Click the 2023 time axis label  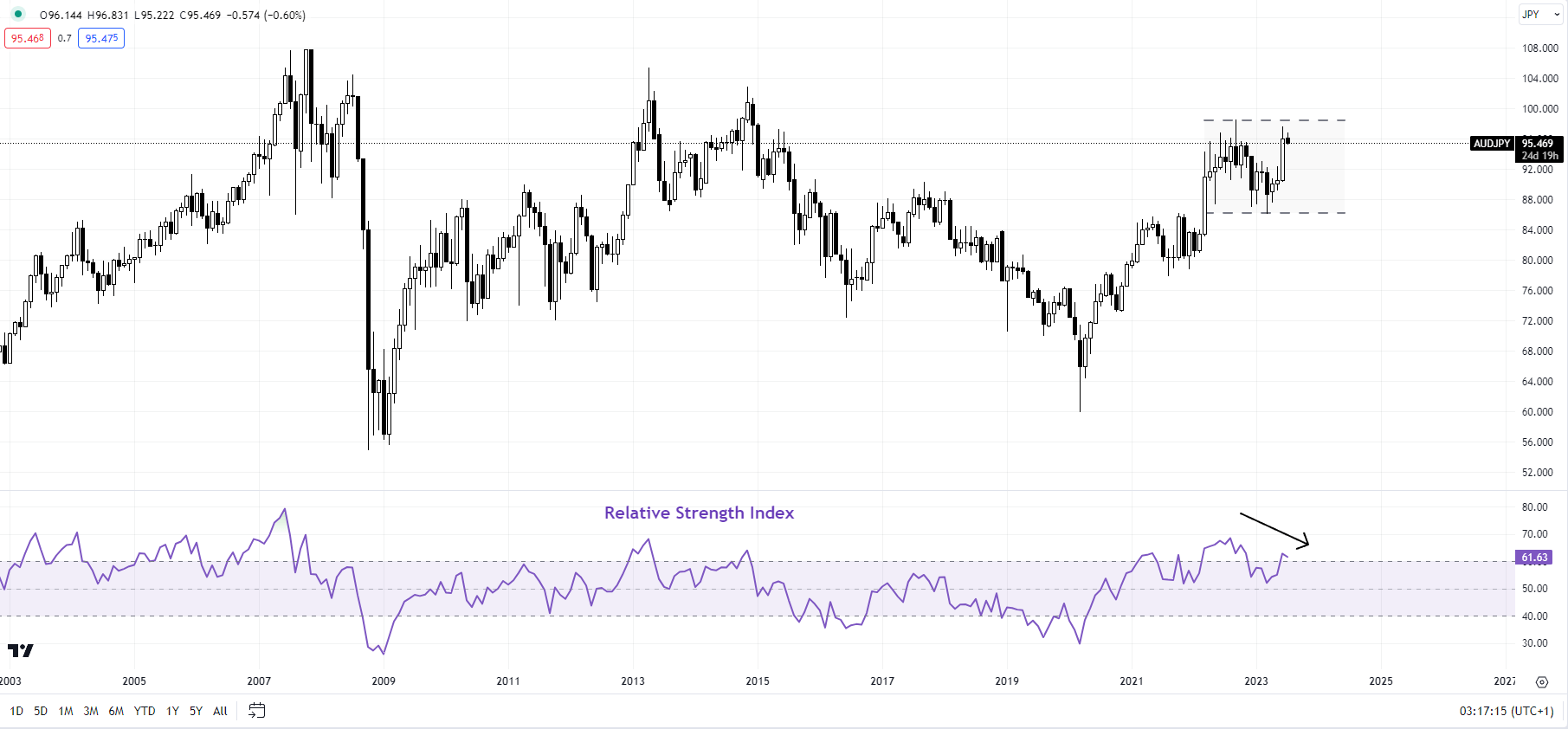(x=1256, y=681)
